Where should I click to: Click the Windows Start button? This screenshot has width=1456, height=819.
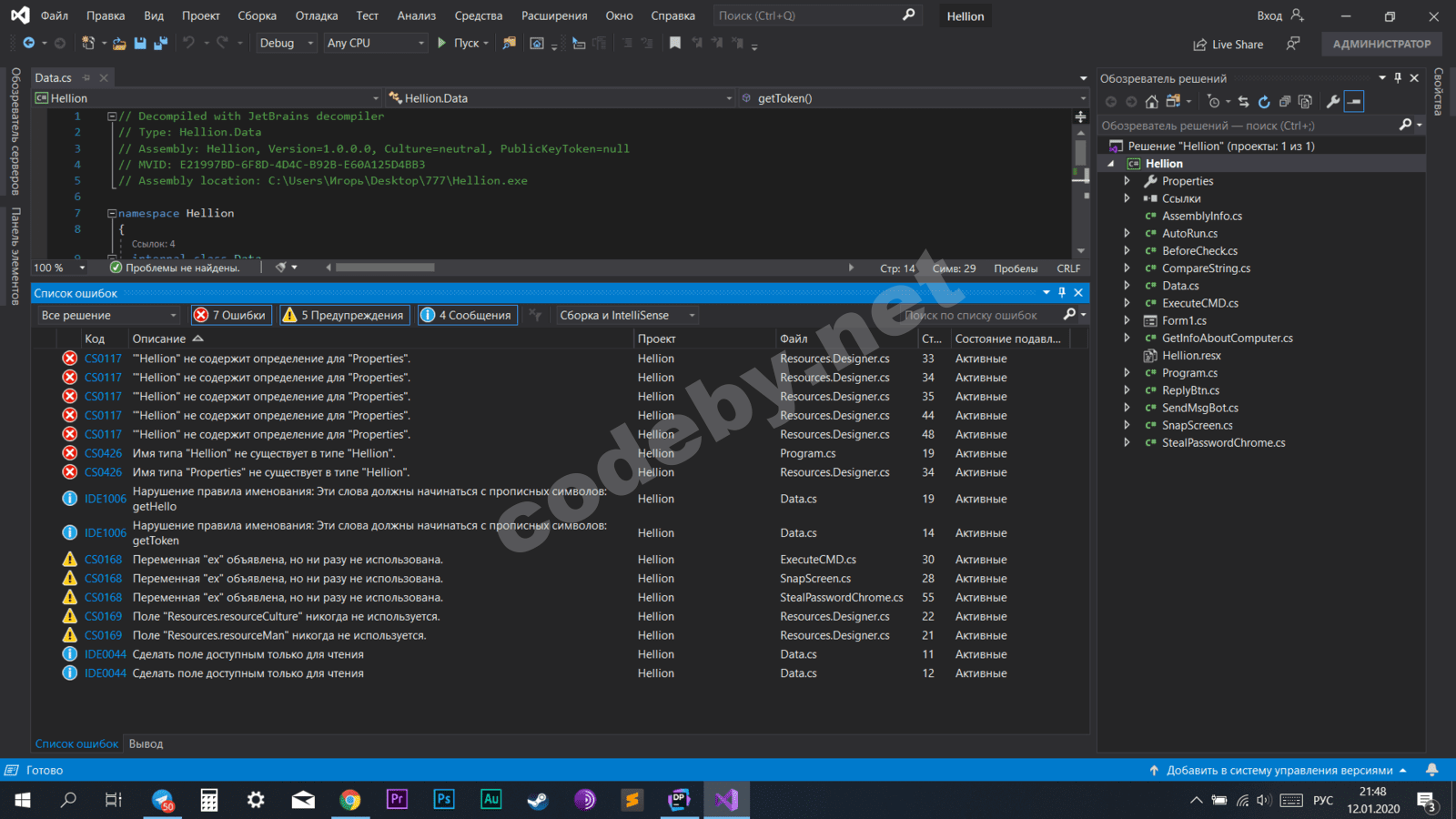click(23, 800)
